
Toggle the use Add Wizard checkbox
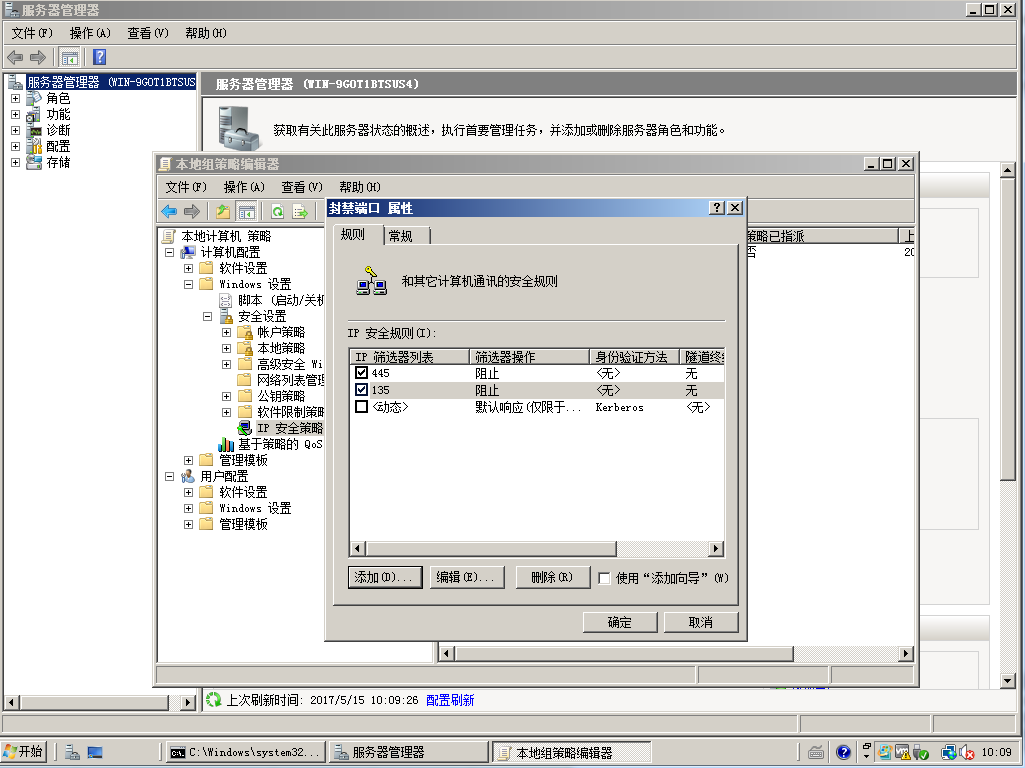coord(604,578)
